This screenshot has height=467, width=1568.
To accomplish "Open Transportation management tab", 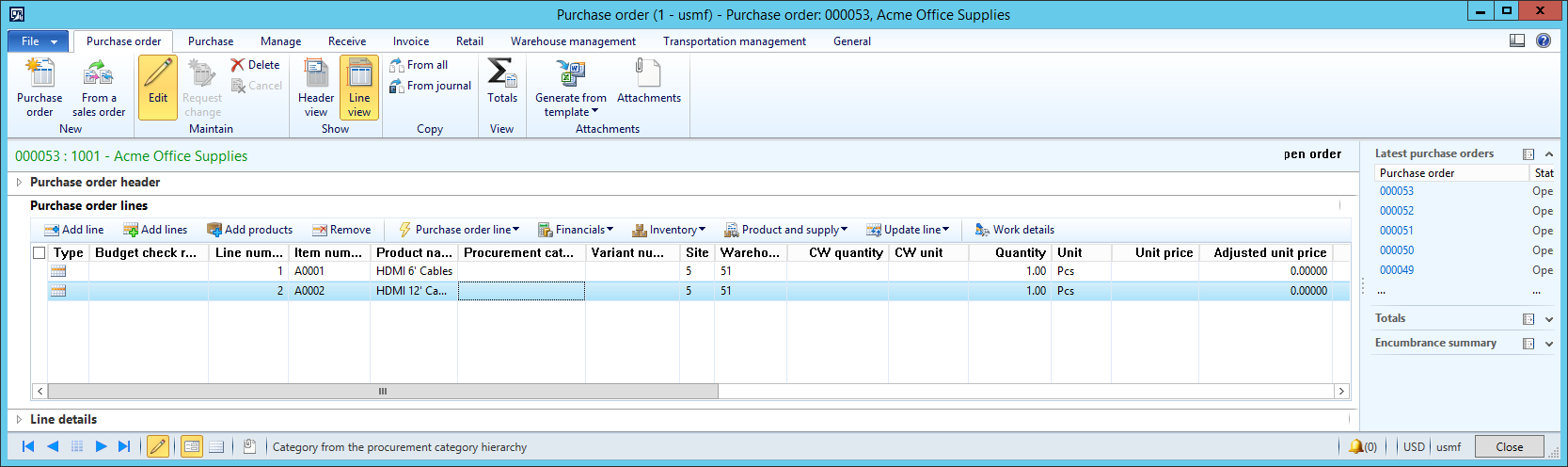I will 735,41.
